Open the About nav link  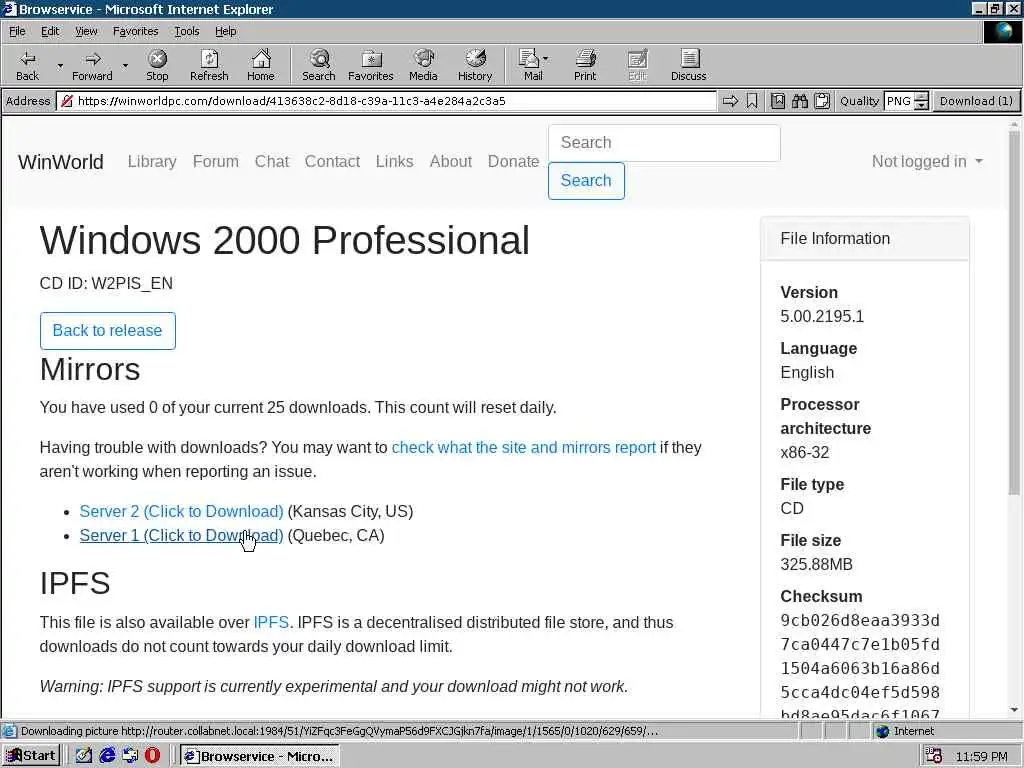451,161
